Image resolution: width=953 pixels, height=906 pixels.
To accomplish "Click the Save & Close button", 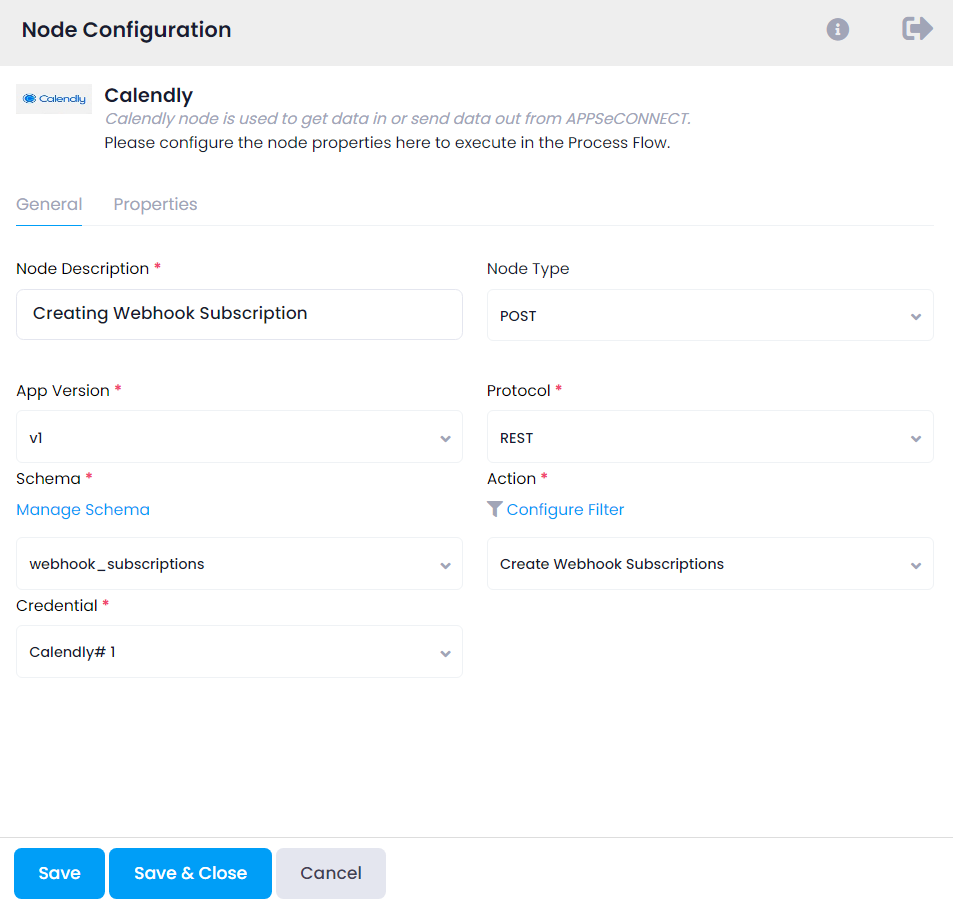I will point(189,873).
